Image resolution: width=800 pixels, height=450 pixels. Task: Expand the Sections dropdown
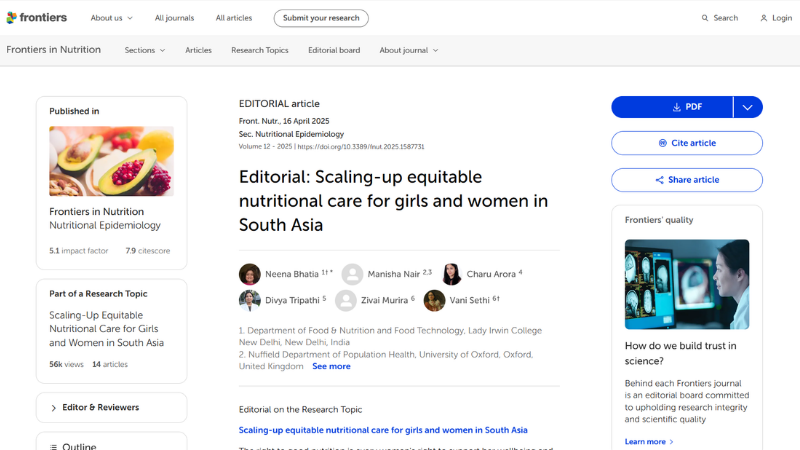point(145,50)
